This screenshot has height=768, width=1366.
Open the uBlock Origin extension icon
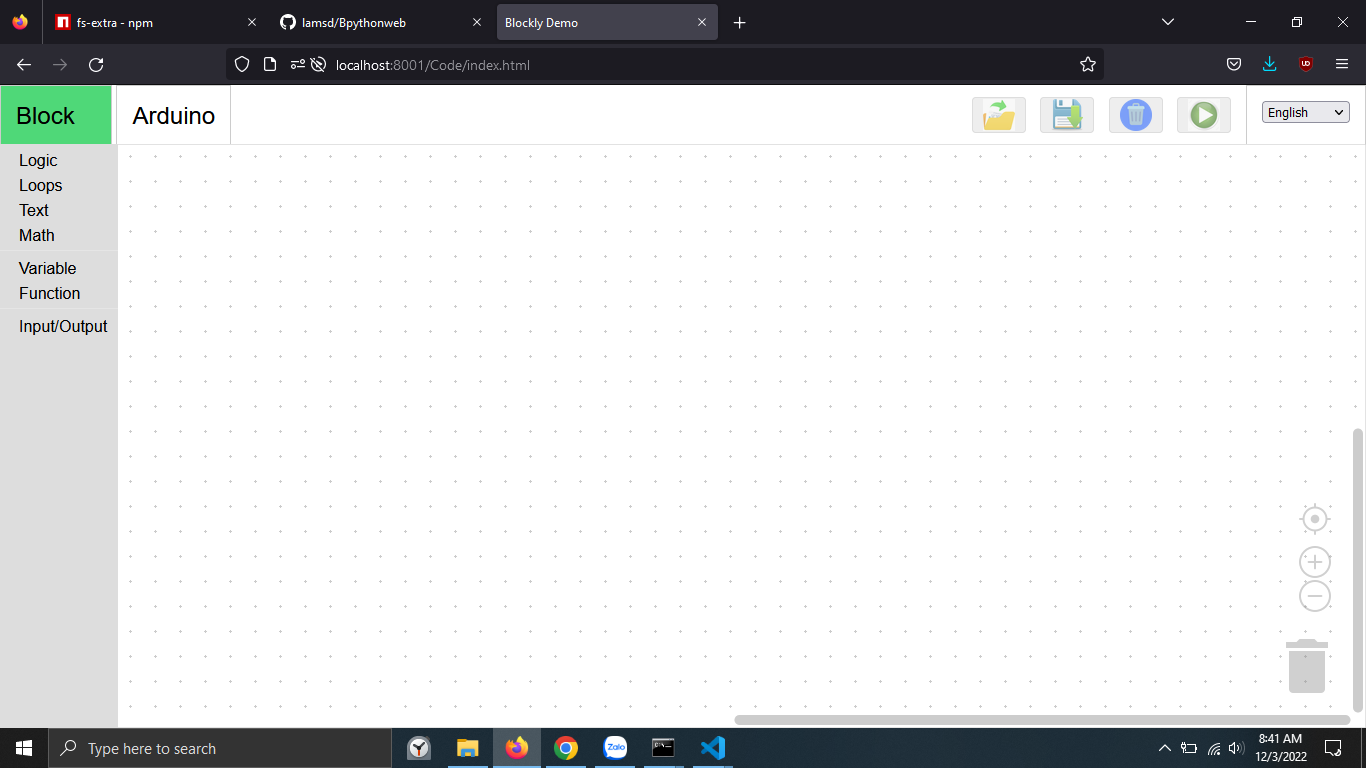coord(1306,65)
